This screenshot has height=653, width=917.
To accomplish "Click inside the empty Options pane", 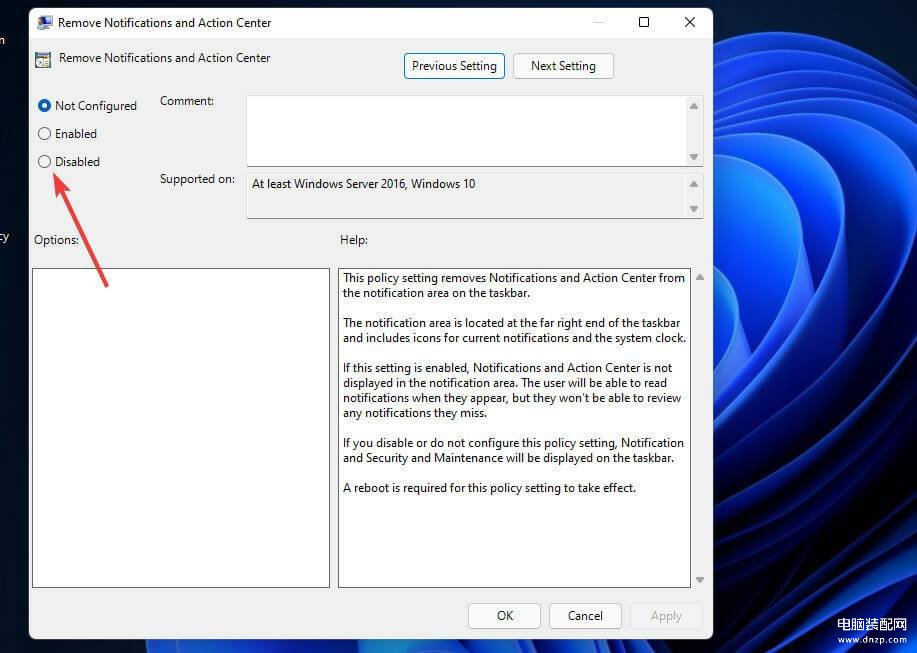I will coord(181,427).
